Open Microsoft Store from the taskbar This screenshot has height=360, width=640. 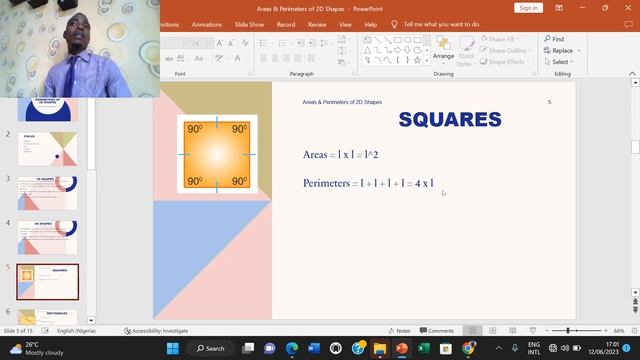click(x=446, y=348)
